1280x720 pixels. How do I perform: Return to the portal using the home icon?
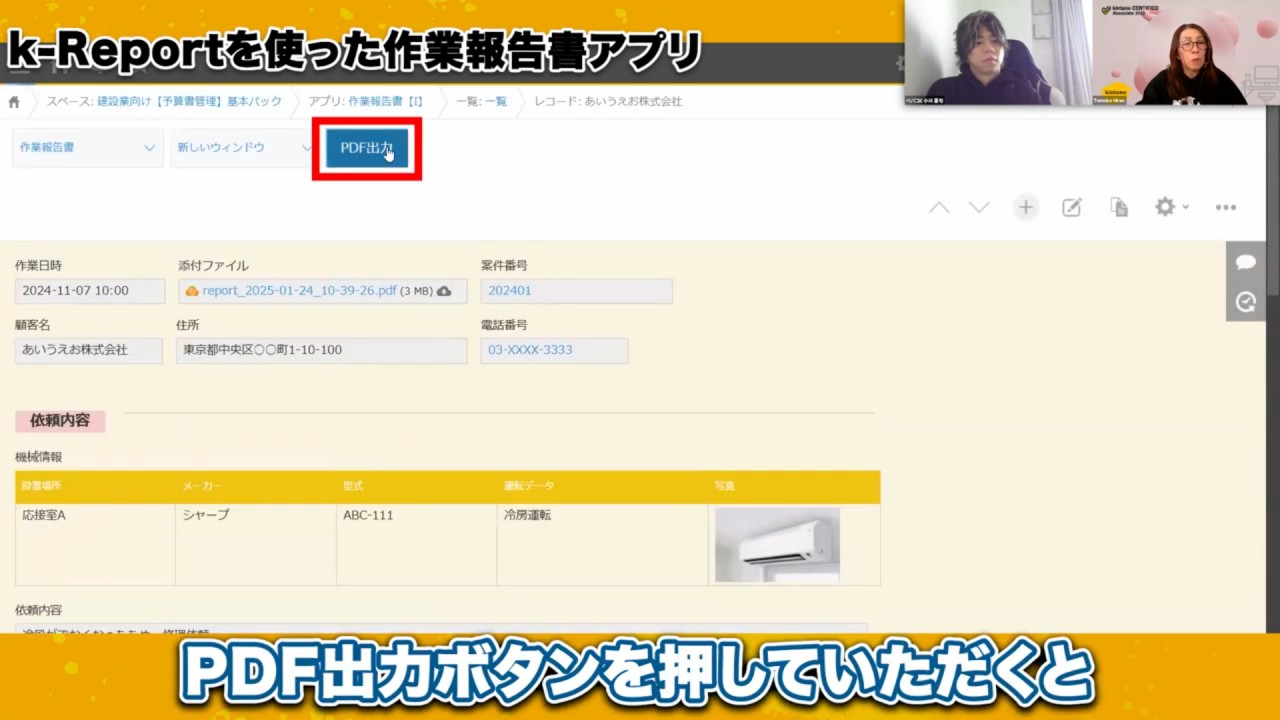pos(14,101)
